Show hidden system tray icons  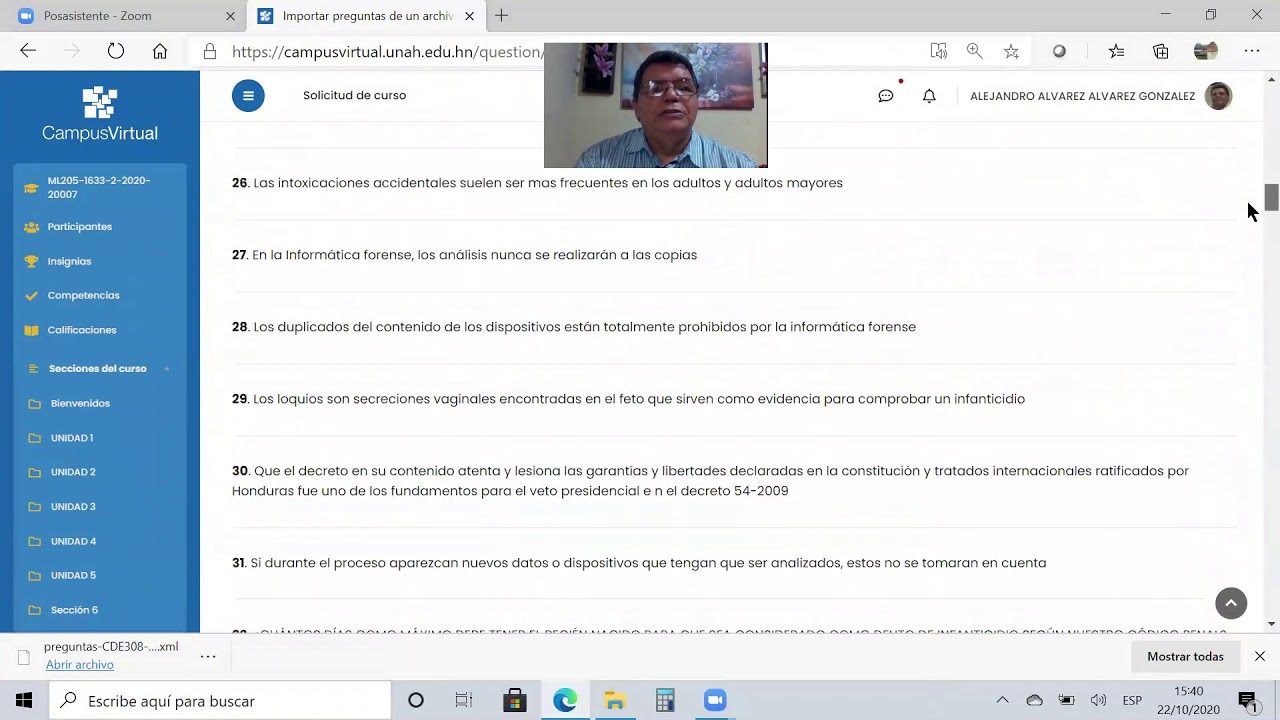pos(1002,700)
